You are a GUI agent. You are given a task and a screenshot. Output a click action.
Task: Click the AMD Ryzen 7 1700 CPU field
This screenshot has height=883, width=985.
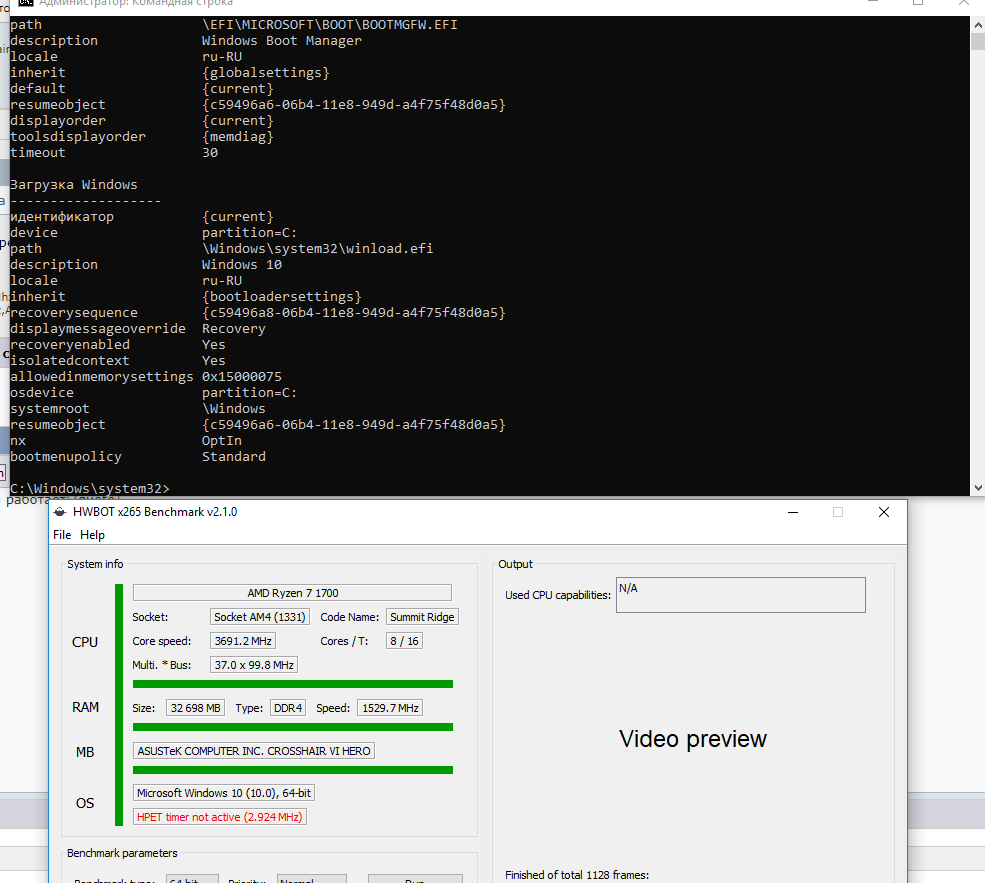pyautogui.click(x=292, y=593)
